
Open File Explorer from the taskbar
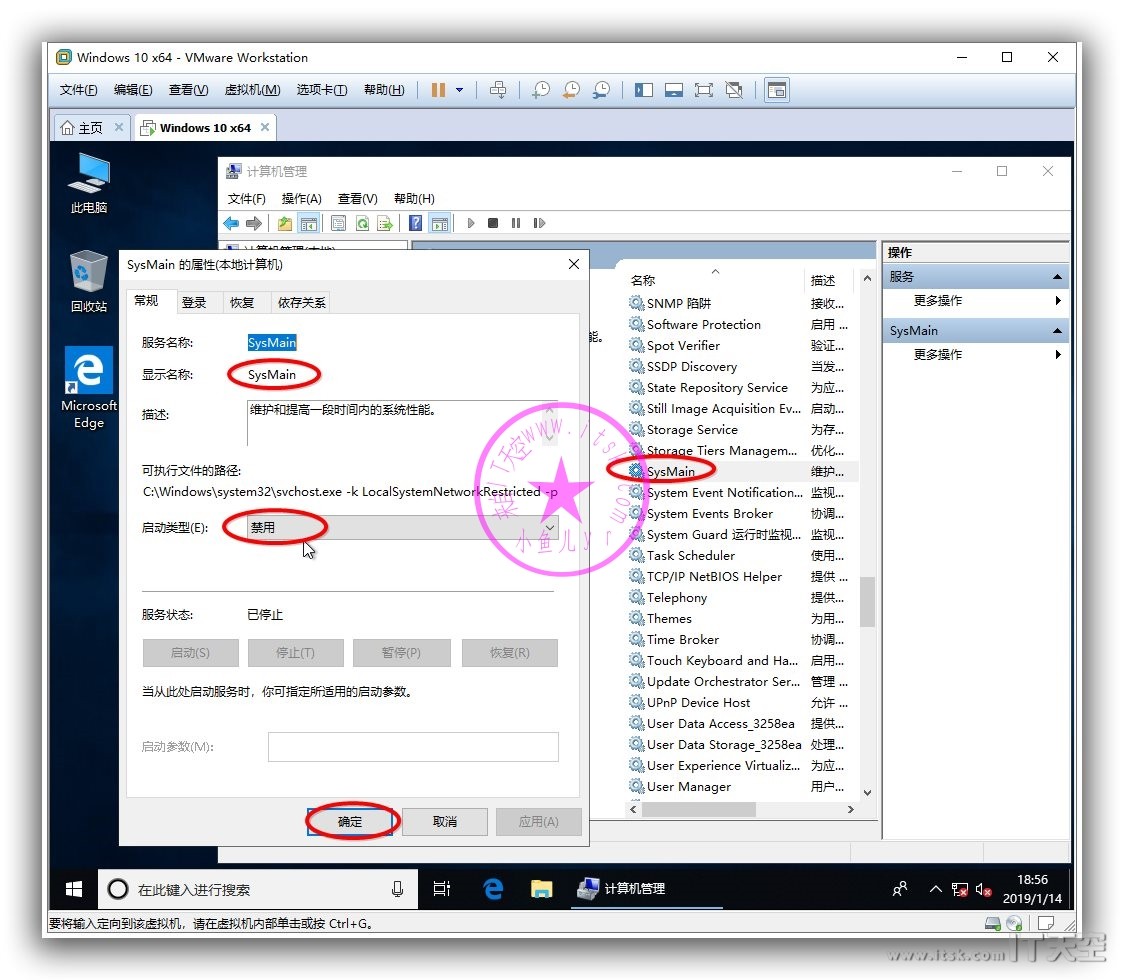click(541, 890)
